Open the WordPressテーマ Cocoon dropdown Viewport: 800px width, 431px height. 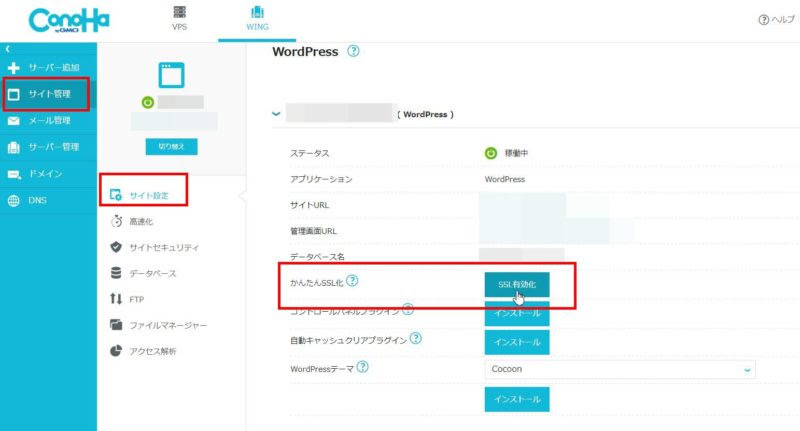click(x=618, y=369)
